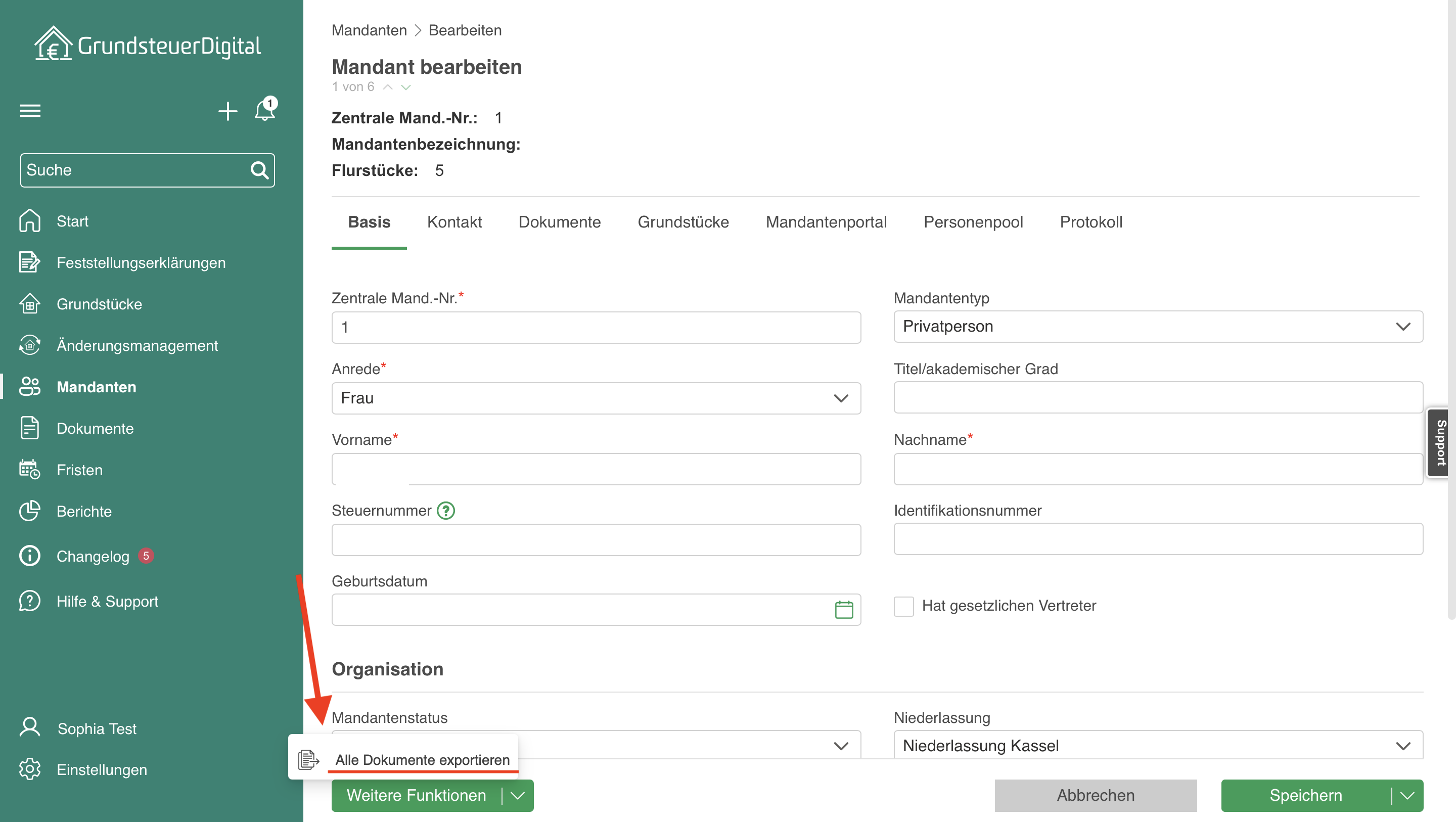Open Berichte in the sidebar
Screen dimensions: 1456x822
click(83, 511)
